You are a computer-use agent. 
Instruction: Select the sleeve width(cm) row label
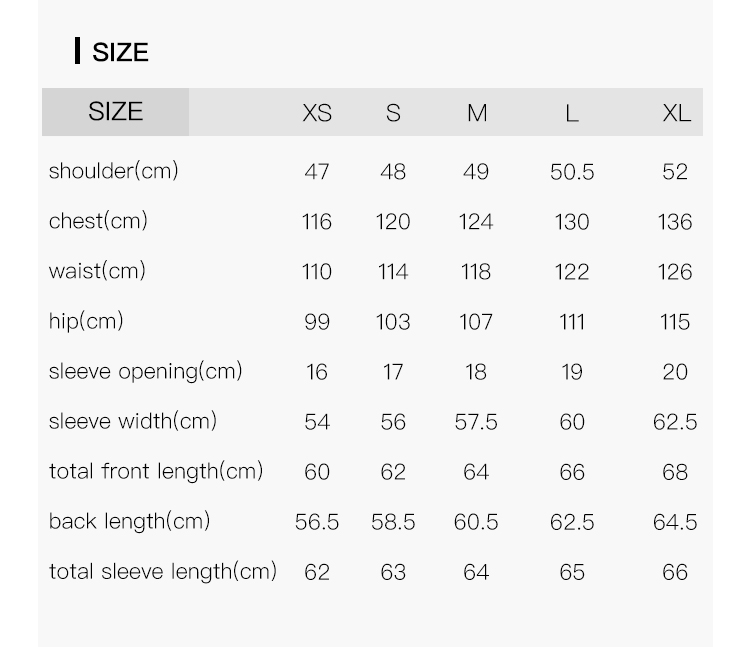tap(133, 421)
